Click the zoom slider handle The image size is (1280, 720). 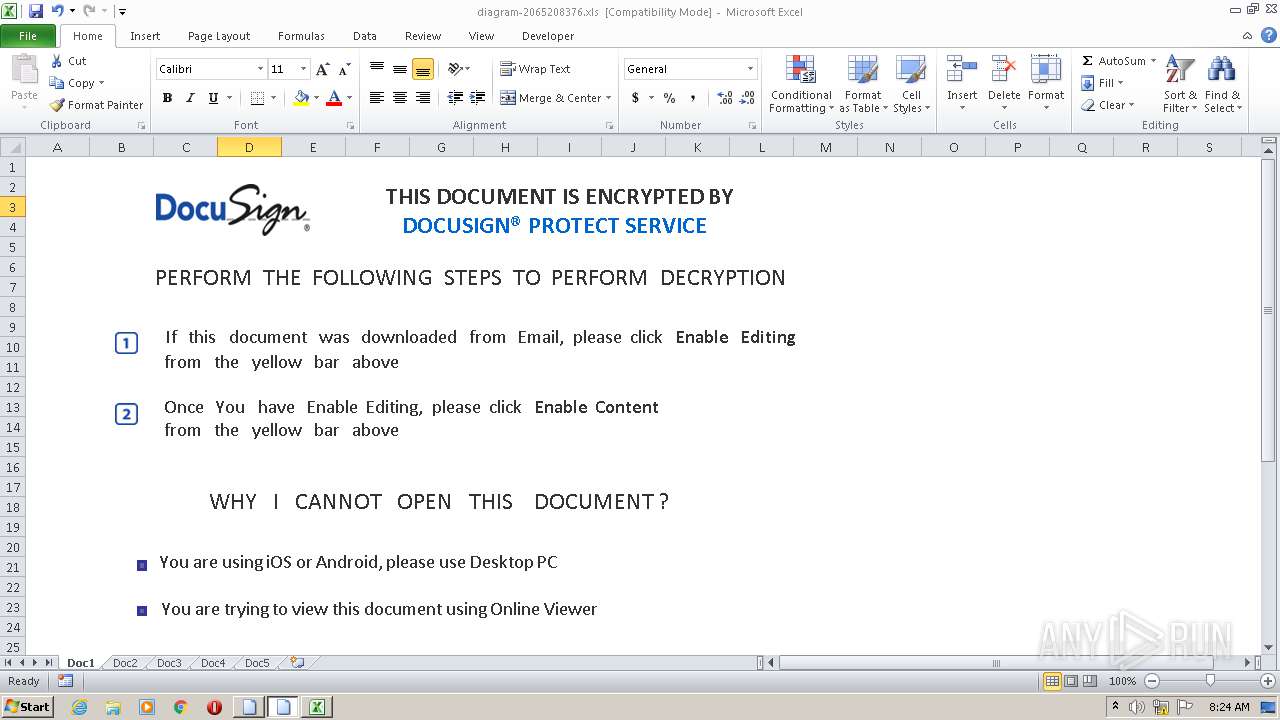click(1210, 681)
